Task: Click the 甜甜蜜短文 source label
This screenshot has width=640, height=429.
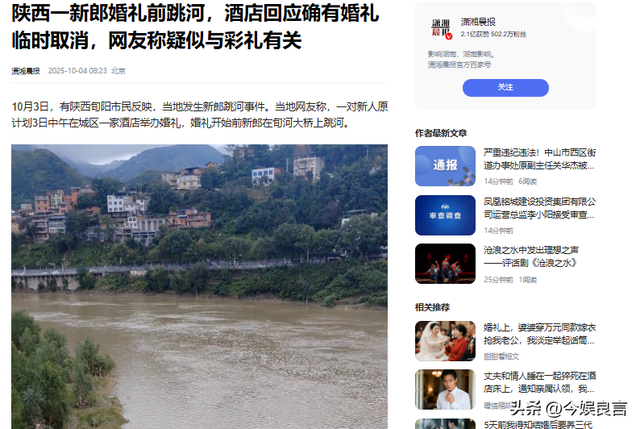Action: 501,357
